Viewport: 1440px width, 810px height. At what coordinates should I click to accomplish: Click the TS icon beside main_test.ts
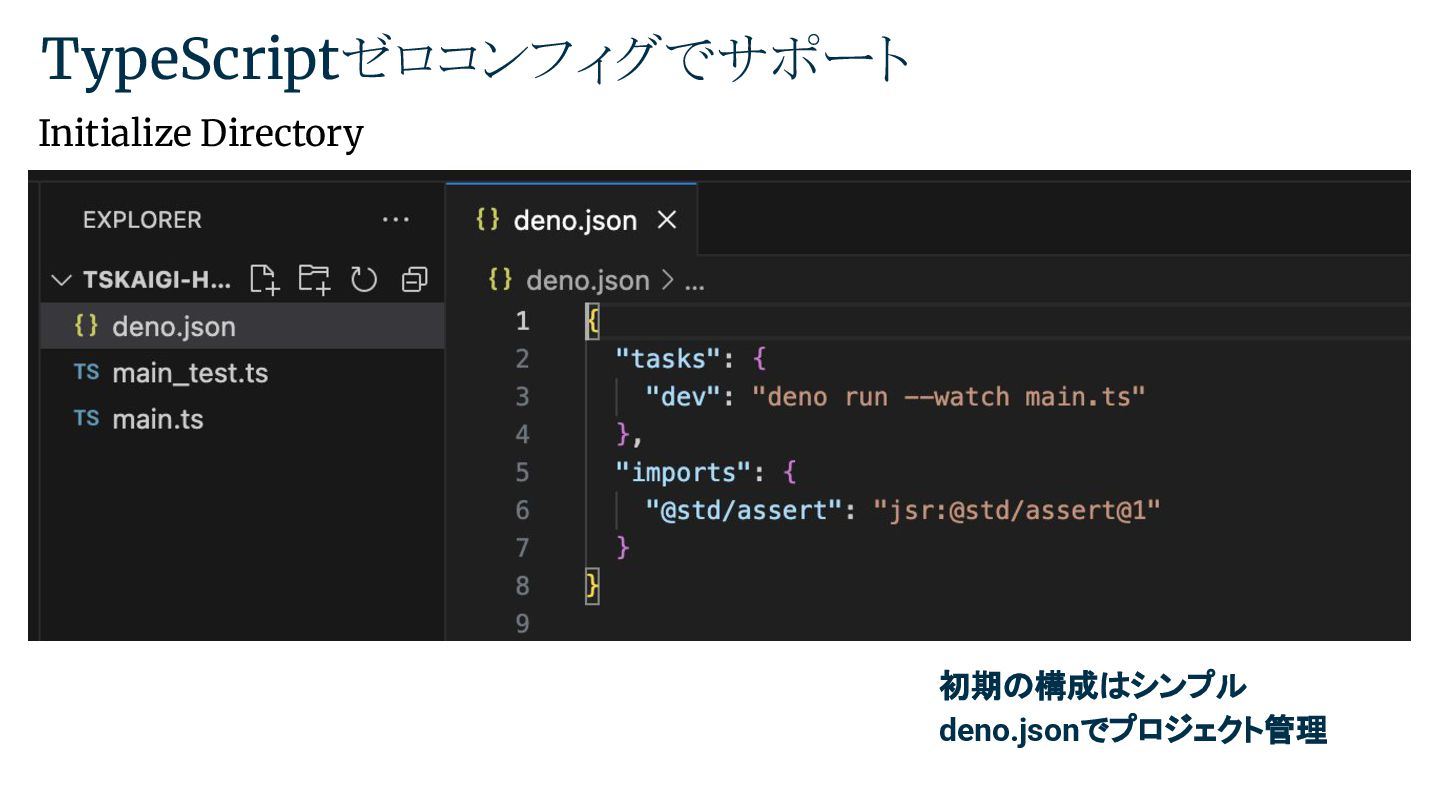click(86, 372)
